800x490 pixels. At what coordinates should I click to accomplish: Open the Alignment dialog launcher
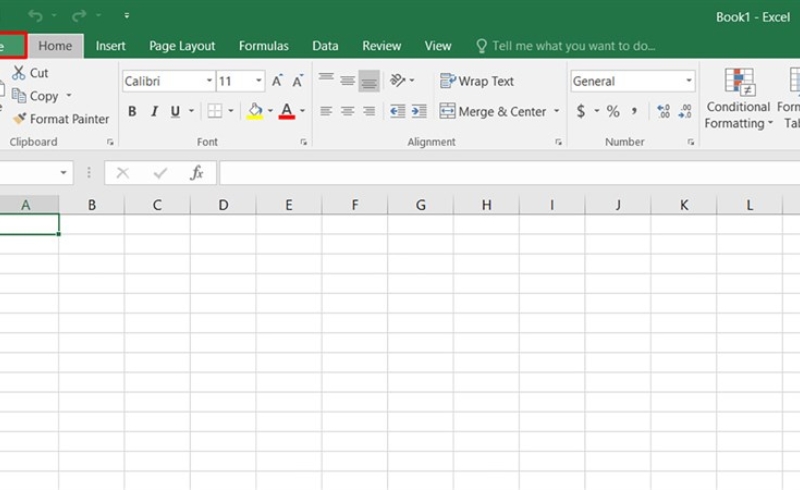tap(559, 142)
